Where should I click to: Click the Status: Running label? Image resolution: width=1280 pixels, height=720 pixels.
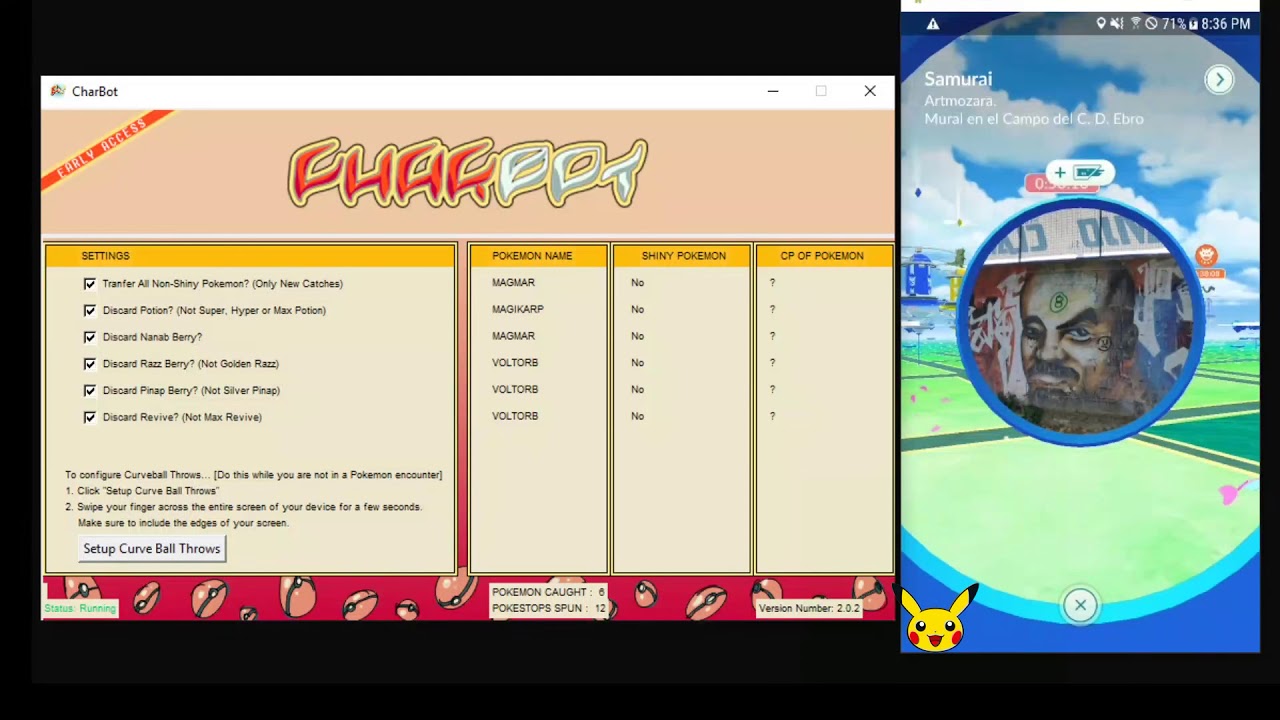80,608
